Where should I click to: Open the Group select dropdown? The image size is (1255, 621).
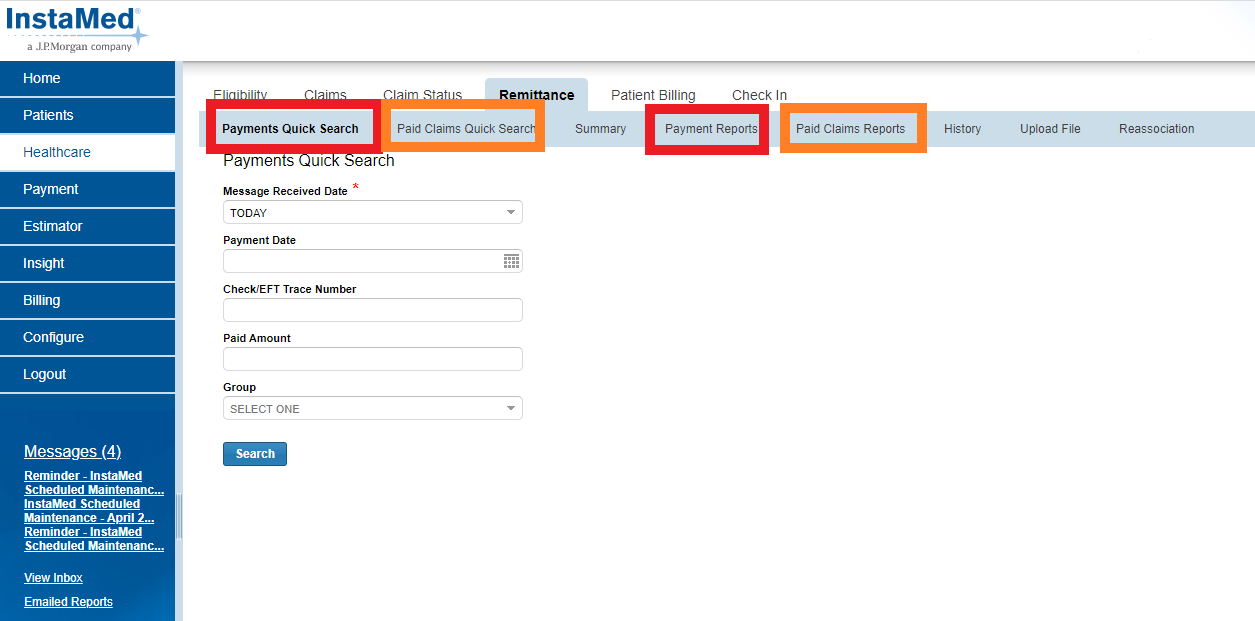(x=372, y=408)
